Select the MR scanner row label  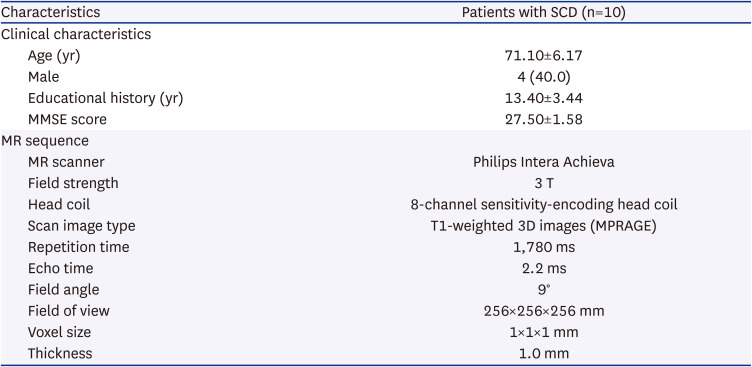pos(66,162)
